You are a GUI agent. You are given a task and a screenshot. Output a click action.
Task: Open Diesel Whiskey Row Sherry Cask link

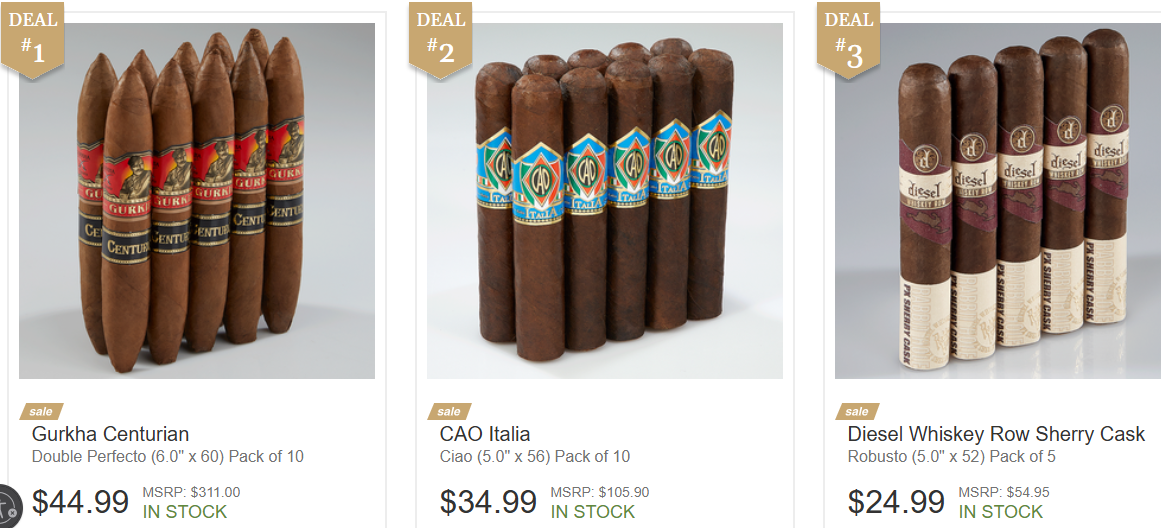pos(996,434)
